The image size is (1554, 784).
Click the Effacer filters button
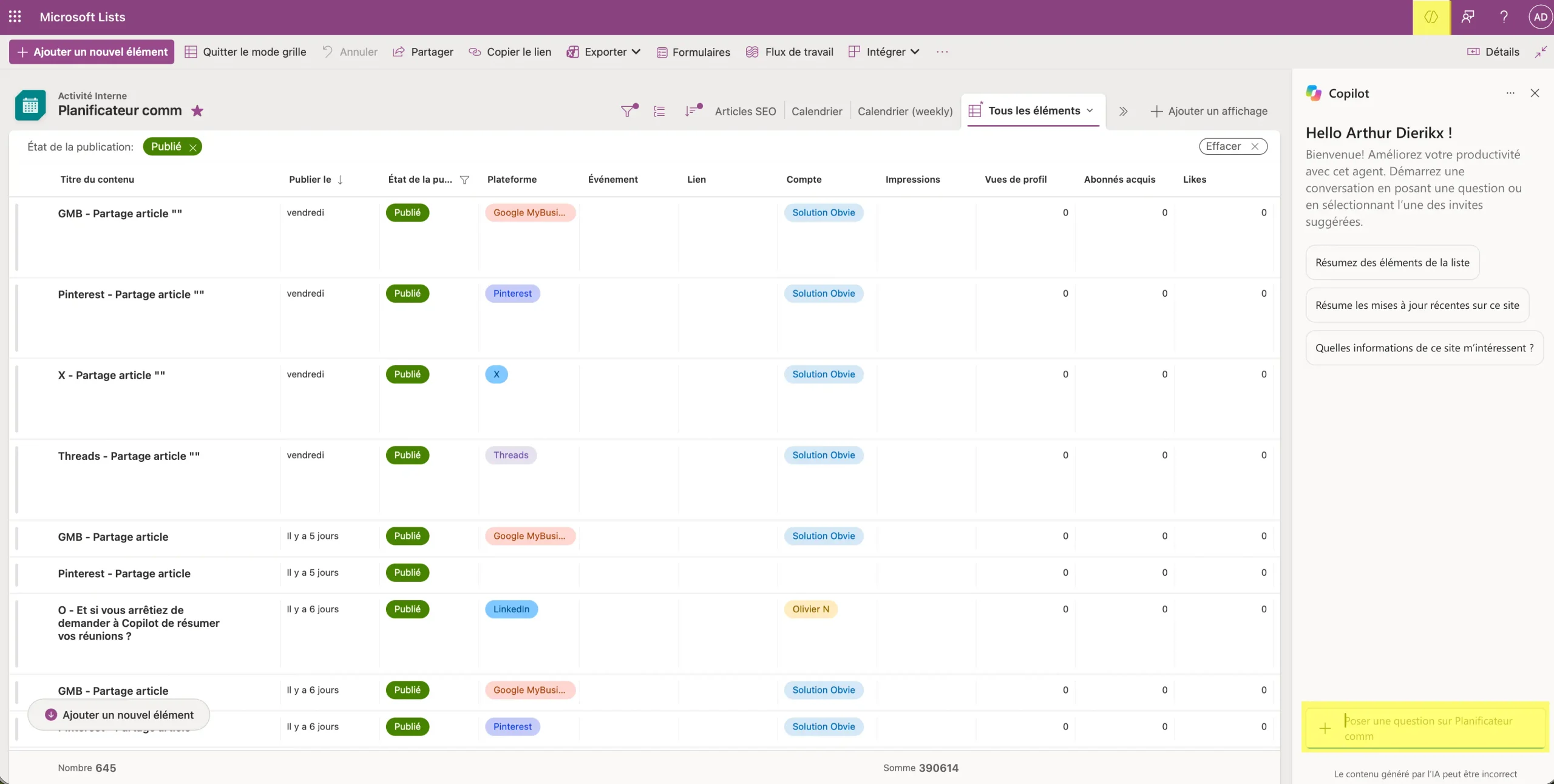click(x=1233, y=146)
